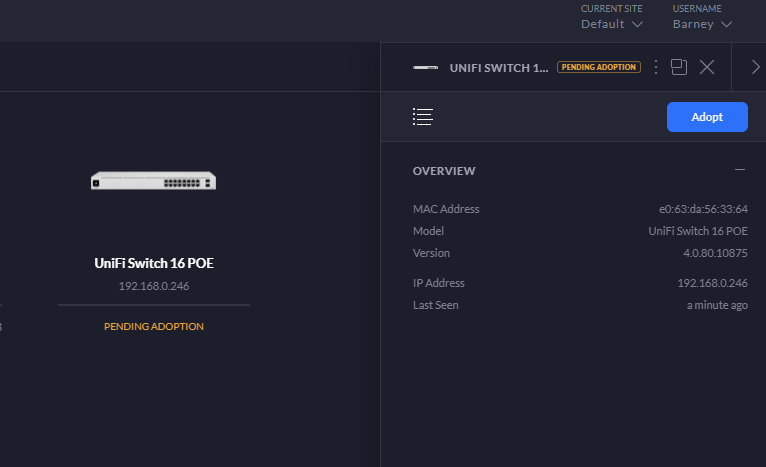Click the MAC address value e0:63:da:56:33:64
Image resolution: width=766 pixels, height=467 pixels.
(x=702, y=209)
